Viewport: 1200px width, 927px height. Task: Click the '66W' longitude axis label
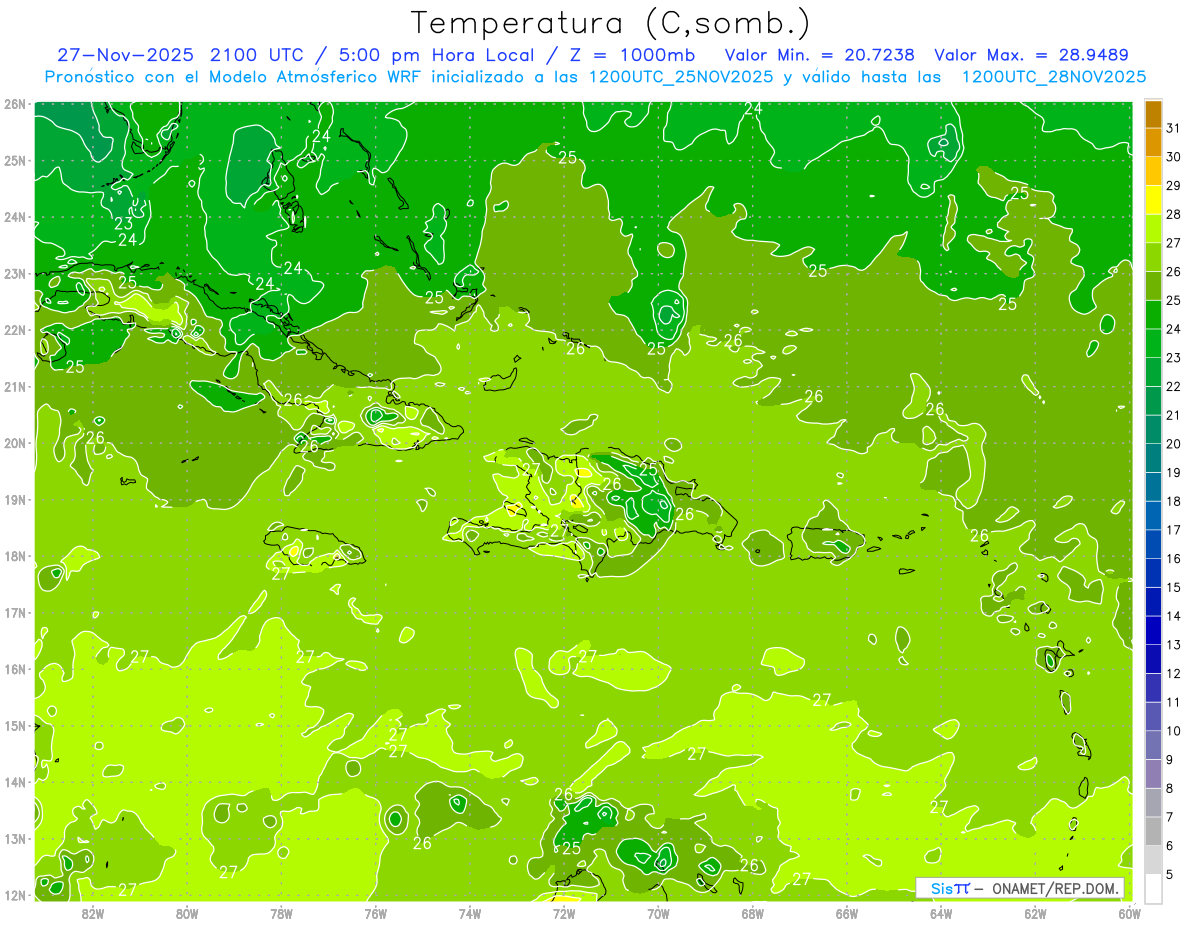(847, 913)
